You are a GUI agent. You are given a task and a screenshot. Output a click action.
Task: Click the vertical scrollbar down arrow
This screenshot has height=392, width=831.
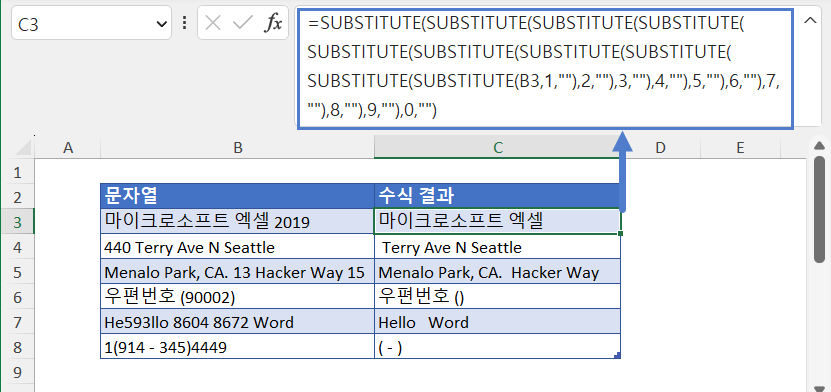pos(819,388)
